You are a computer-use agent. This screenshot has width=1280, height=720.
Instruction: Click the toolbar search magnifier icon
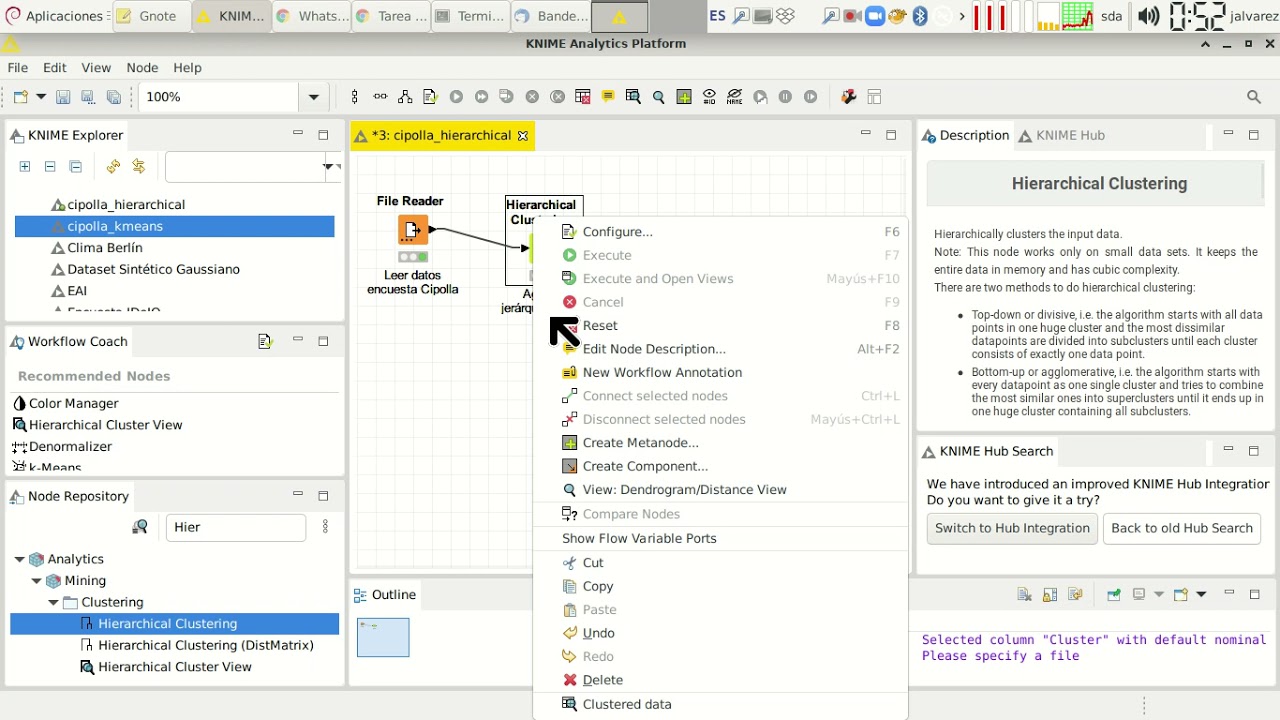click(x=1254, y=97)
